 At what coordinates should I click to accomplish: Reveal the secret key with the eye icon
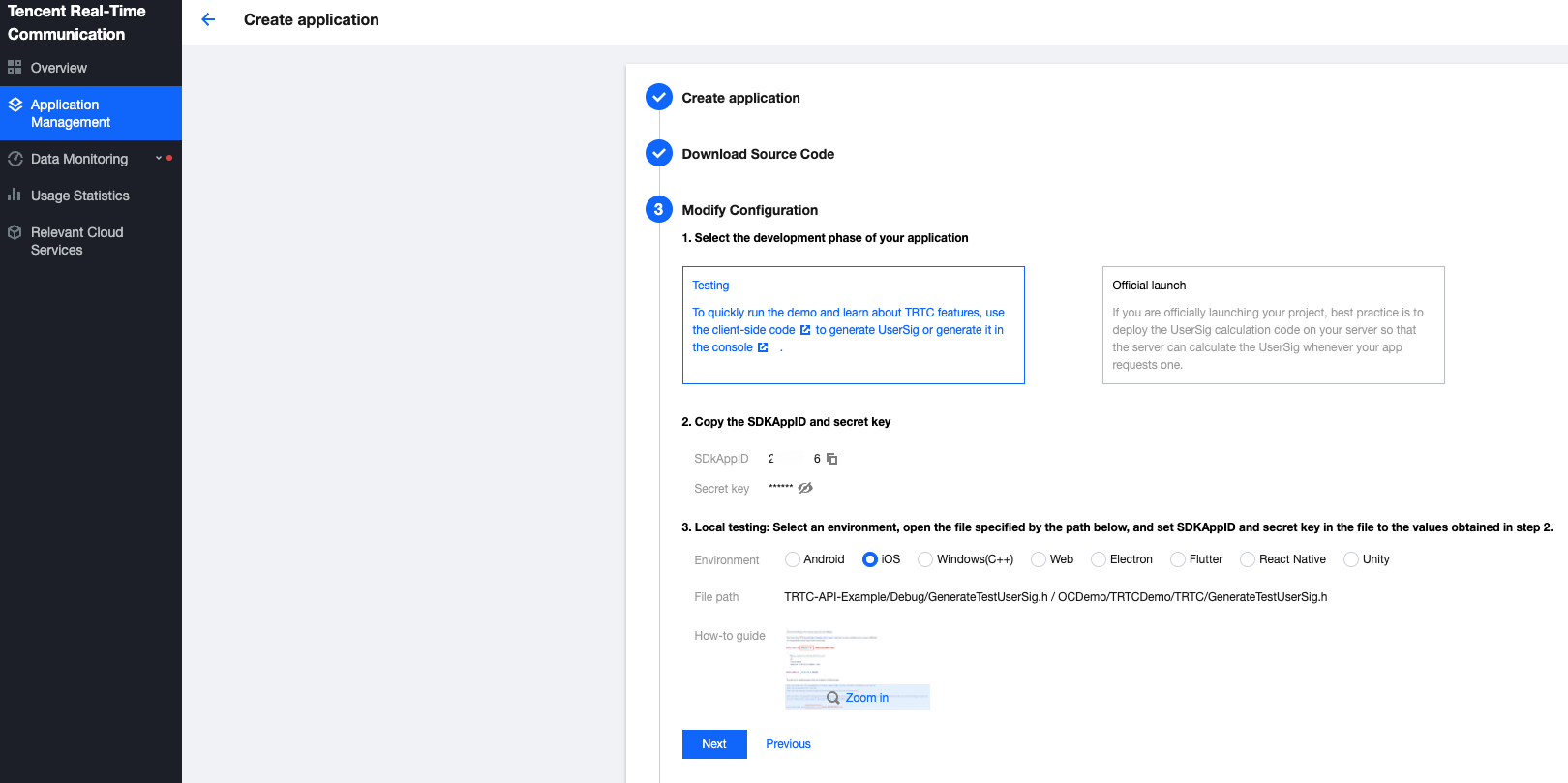[x=805, y=488]
